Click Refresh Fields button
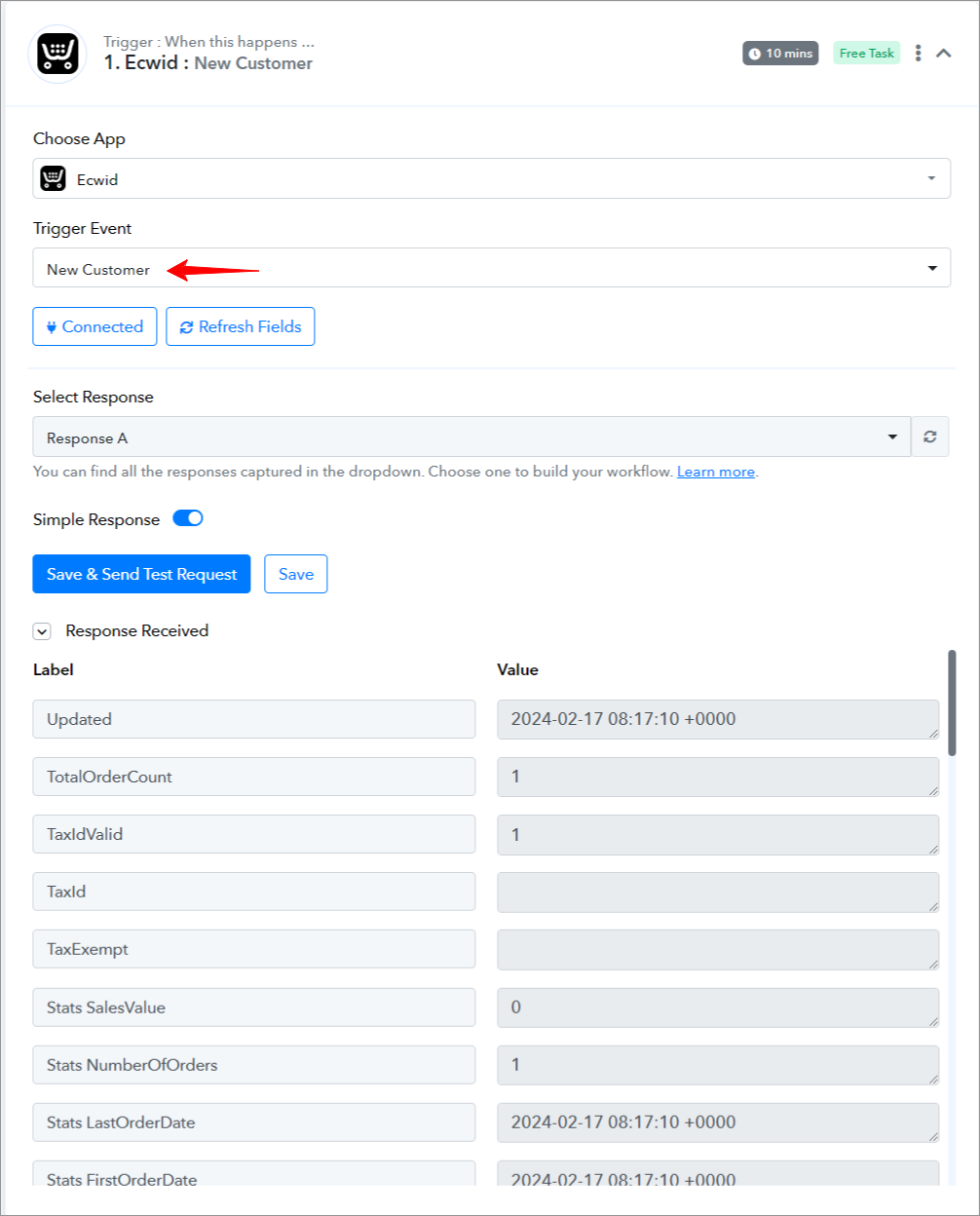The width and height of the screenshot is (980, 1216). coord(241,326)
